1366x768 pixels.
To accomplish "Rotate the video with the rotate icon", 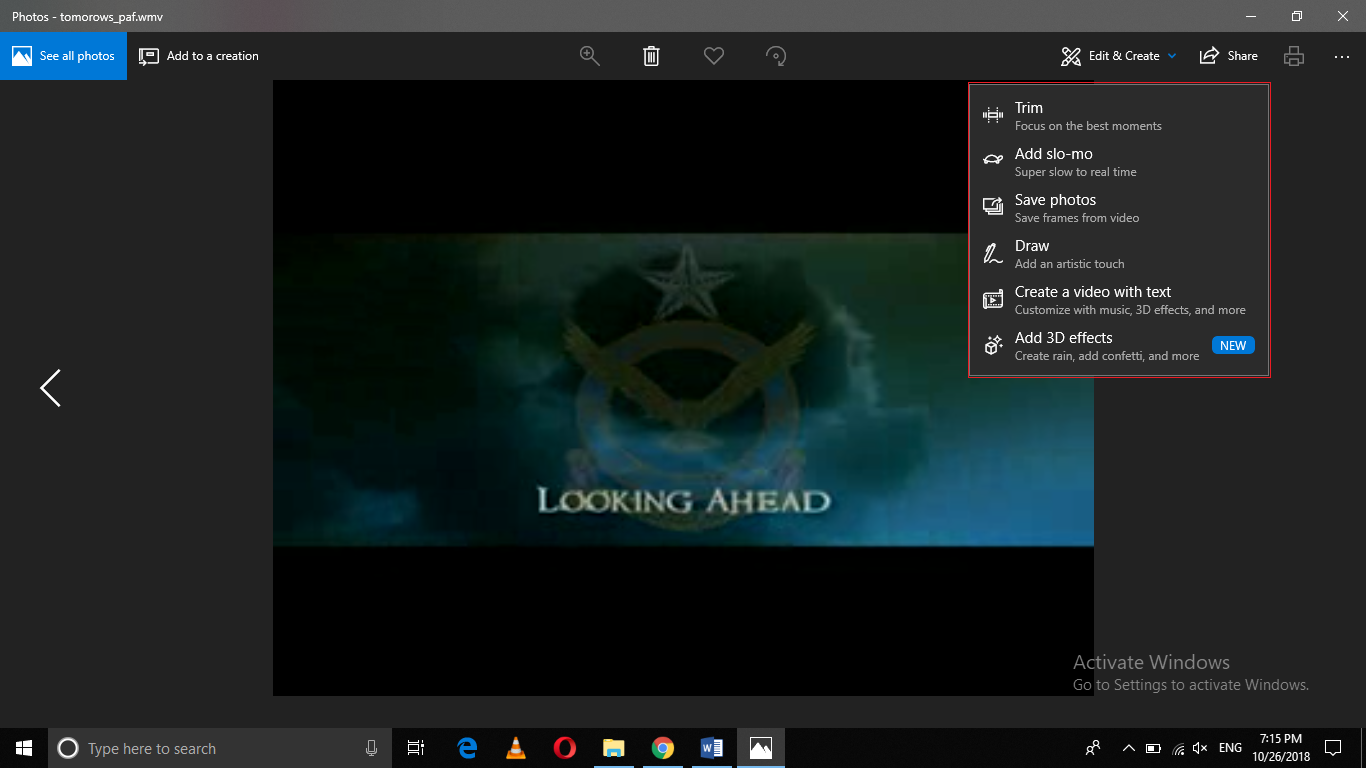I will 777,56.
